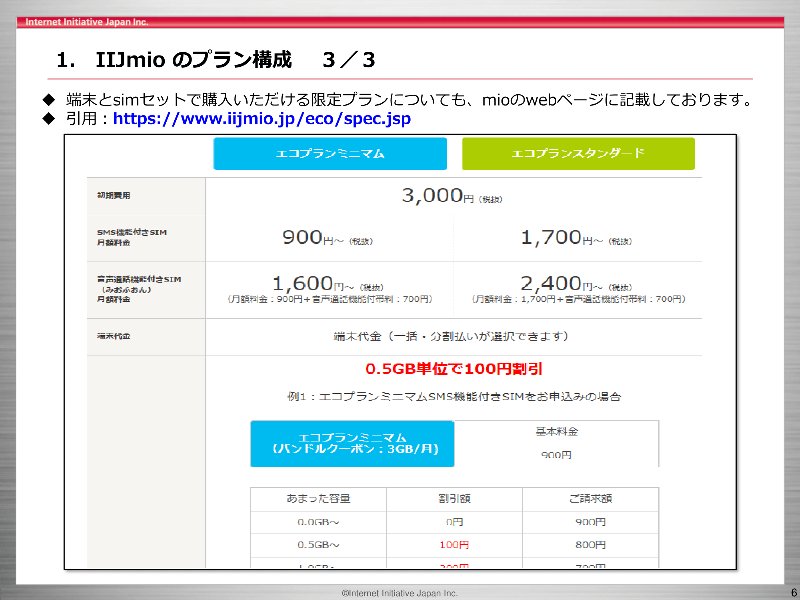
Task: Click the 基本料金 label
Action: click(x=557, y=432)
